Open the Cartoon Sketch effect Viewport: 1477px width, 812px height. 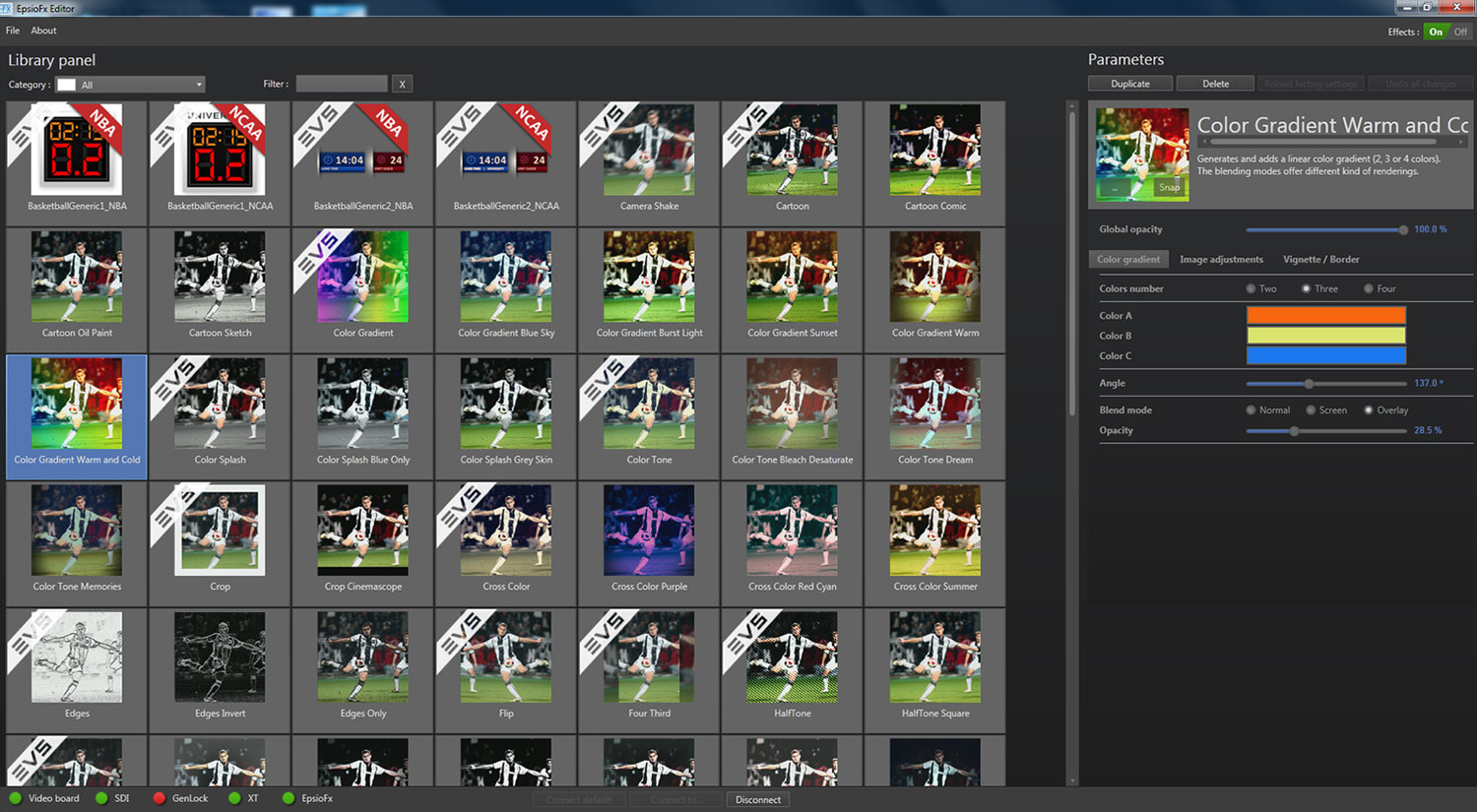tap(220, 290)
